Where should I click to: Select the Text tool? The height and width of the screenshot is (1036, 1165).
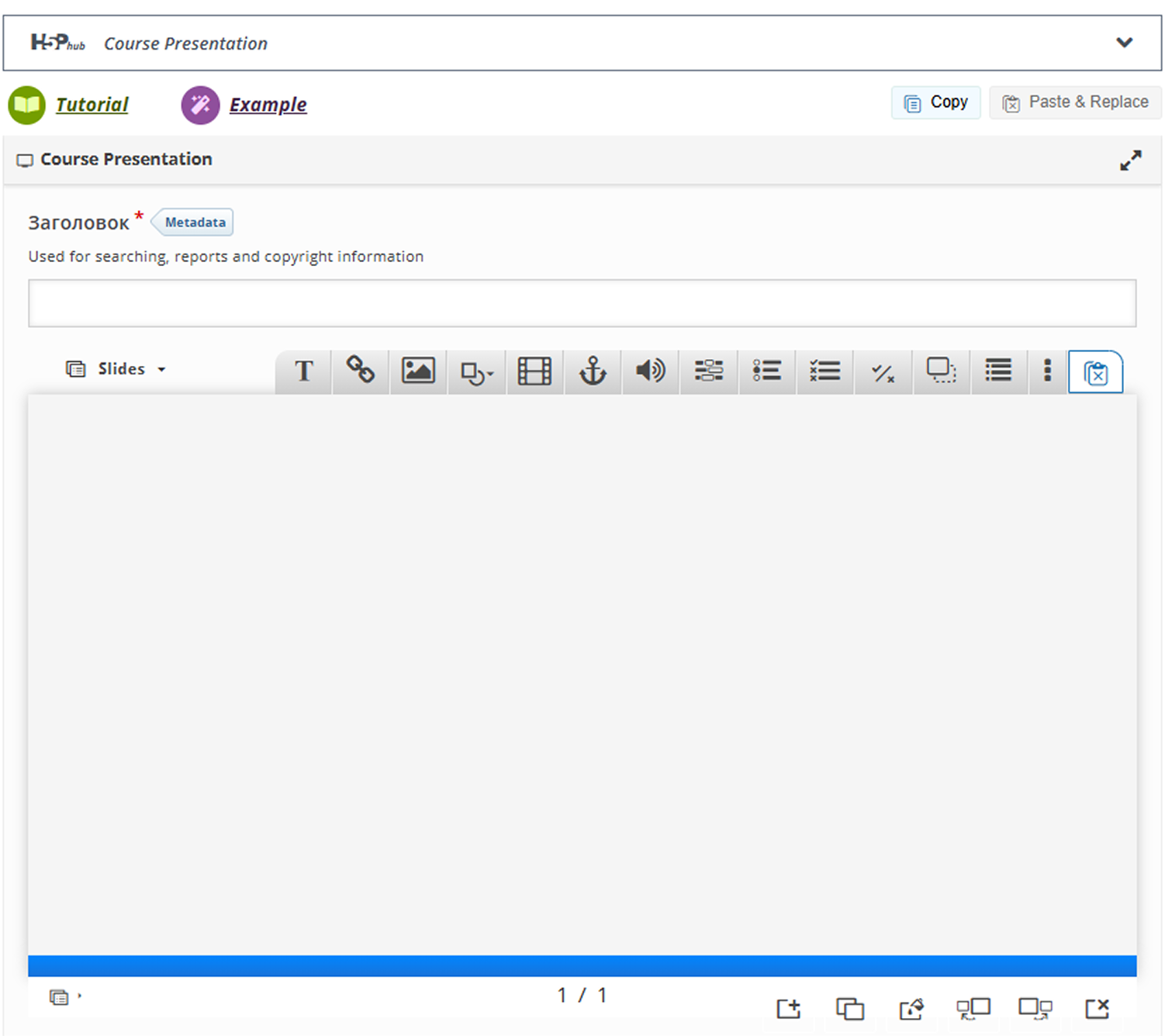[304, 371]
